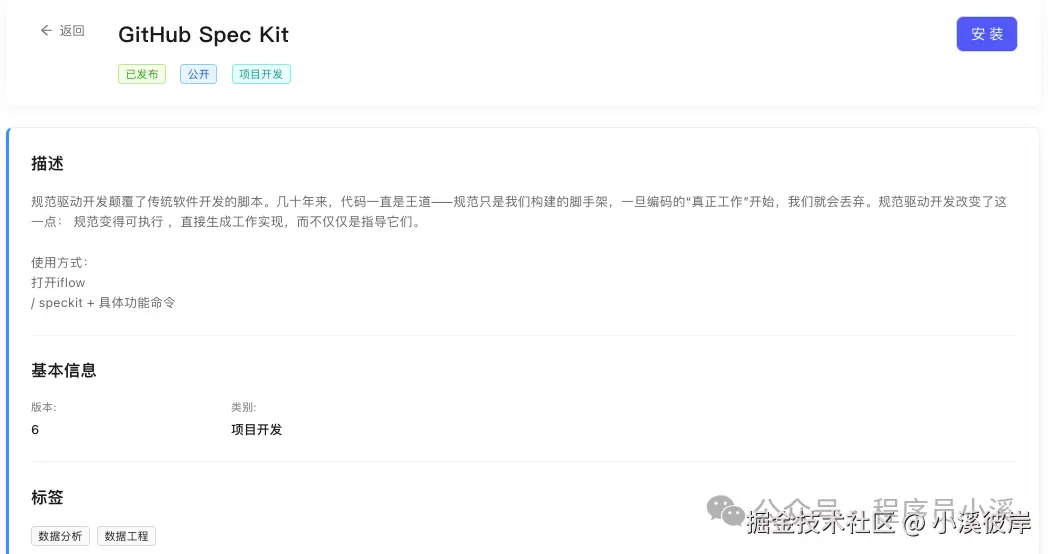Click the 项目开发 badge under the title
Screen dimensions: 1049x554
tap(261, 74)
